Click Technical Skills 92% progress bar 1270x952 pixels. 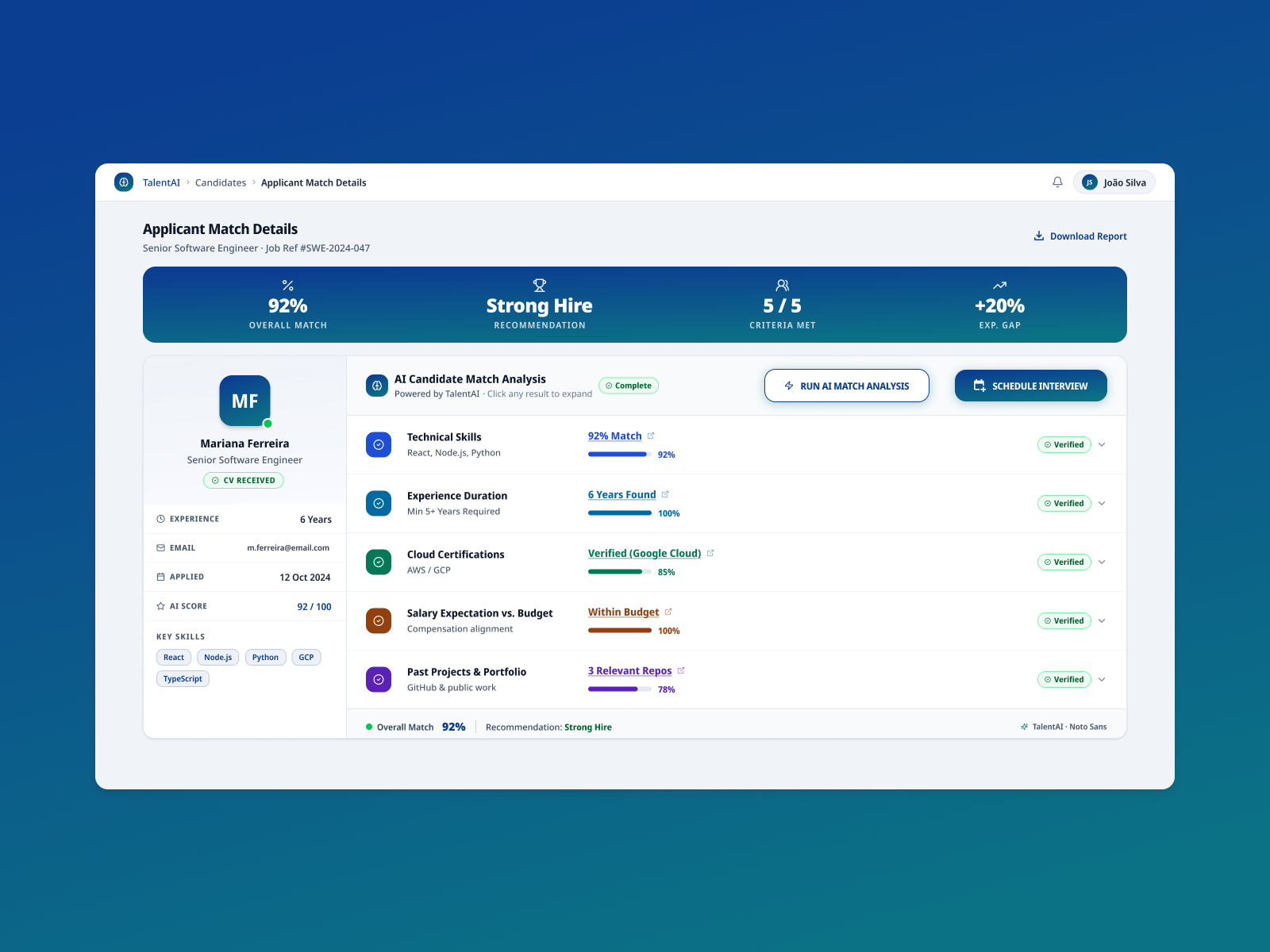pyautogui.click(x=620, y=455)
